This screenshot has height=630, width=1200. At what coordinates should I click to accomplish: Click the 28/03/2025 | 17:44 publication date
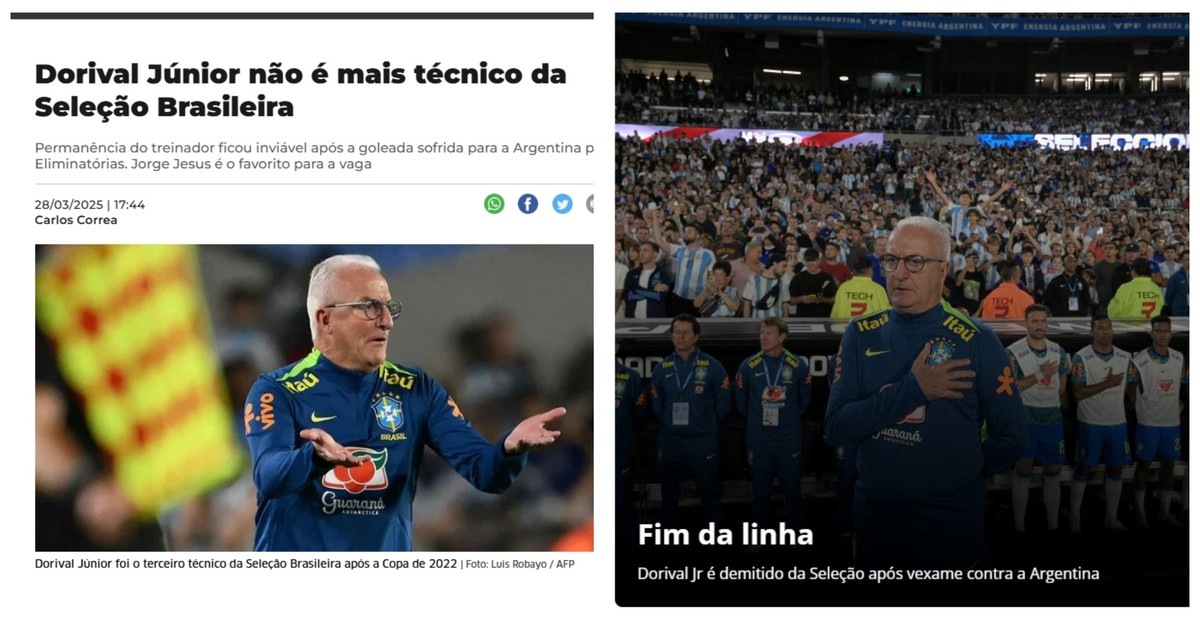(90, 205)
